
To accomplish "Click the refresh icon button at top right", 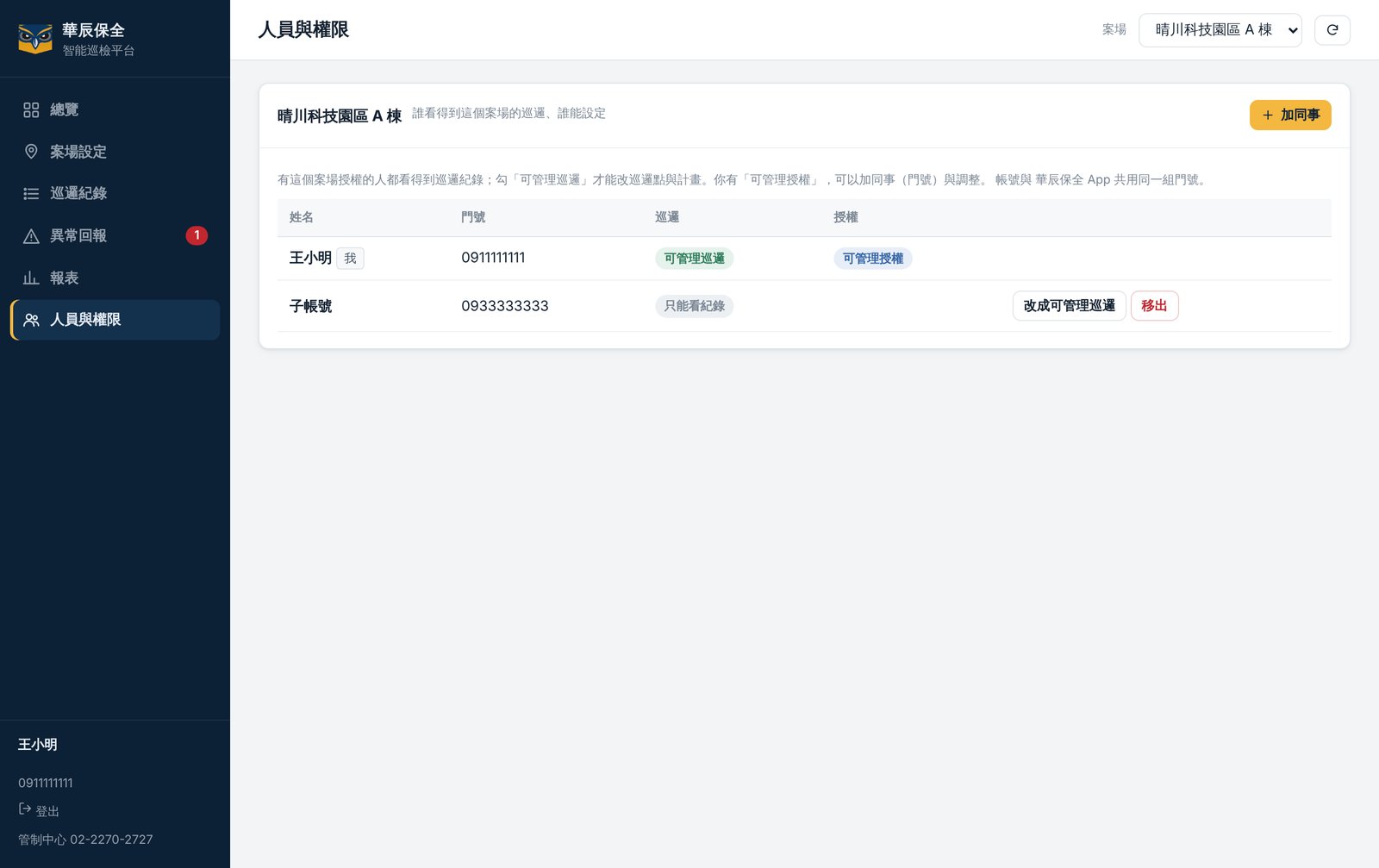I will 1332,30.
